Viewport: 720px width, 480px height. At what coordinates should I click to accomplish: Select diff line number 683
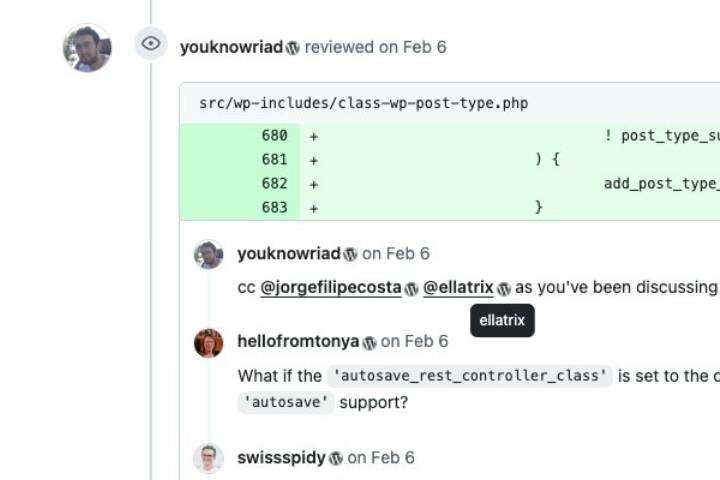274,207
